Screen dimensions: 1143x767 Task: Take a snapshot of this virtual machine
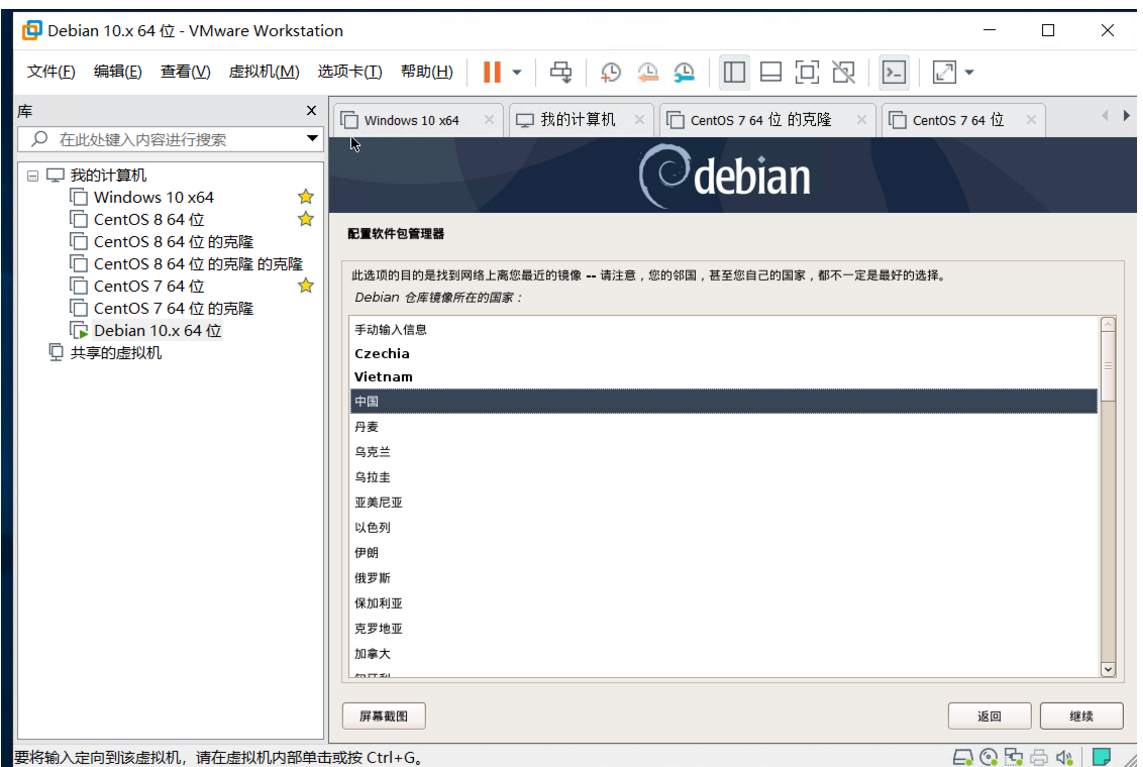(x=610, y=72)
